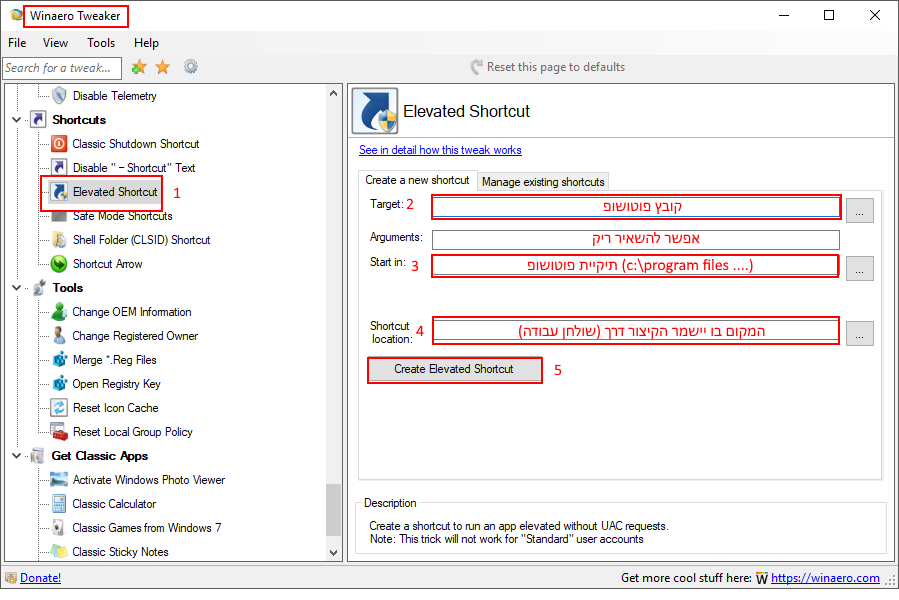Image resolution: width=899 pixels, height=600 pixels.
Task: Open the https://winaero.com link
Action: [x=825, y=578]
